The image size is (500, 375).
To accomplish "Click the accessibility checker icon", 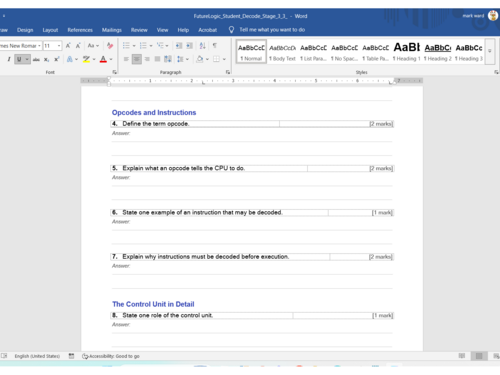I will coord(85,356).
